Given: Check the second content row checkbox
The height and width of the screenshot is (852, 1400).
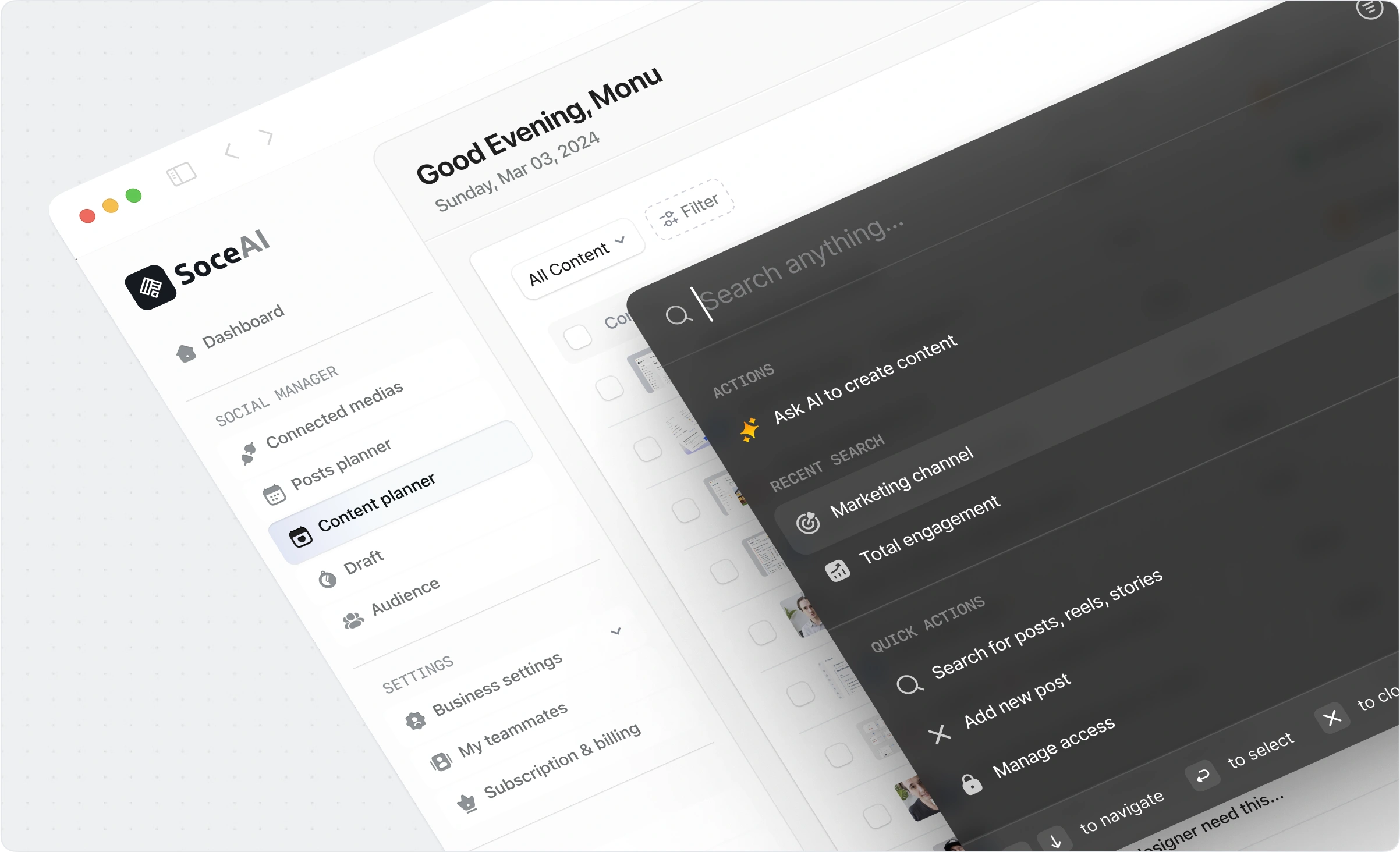Looking at the screenshot, I should pos(647,449).
